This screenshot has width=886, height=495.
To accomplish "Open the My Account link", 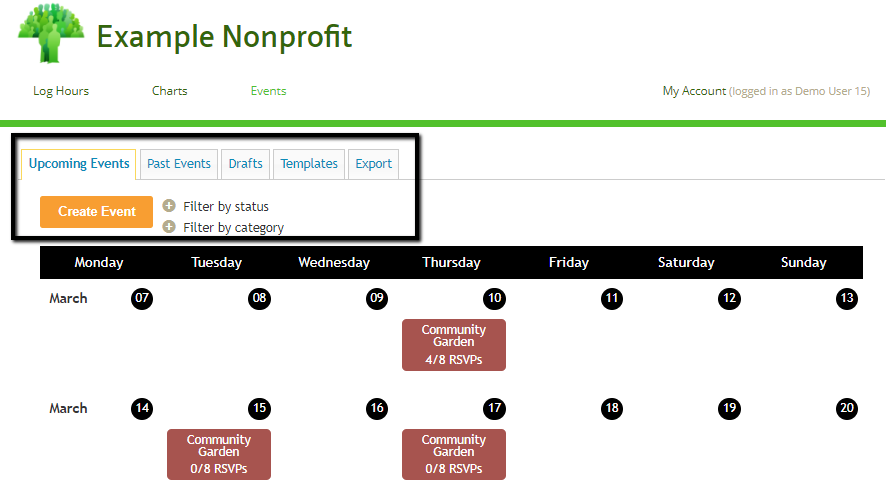I will [694, 91].
